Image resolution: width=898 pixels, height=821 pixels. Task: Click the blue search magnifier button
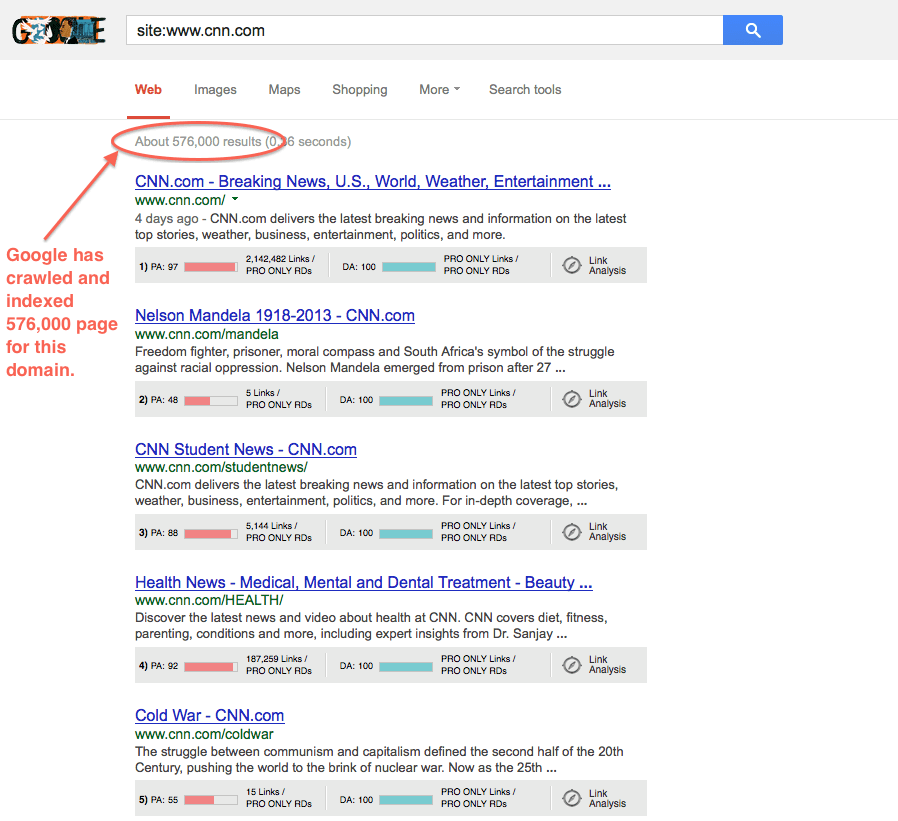click(753, 30)
